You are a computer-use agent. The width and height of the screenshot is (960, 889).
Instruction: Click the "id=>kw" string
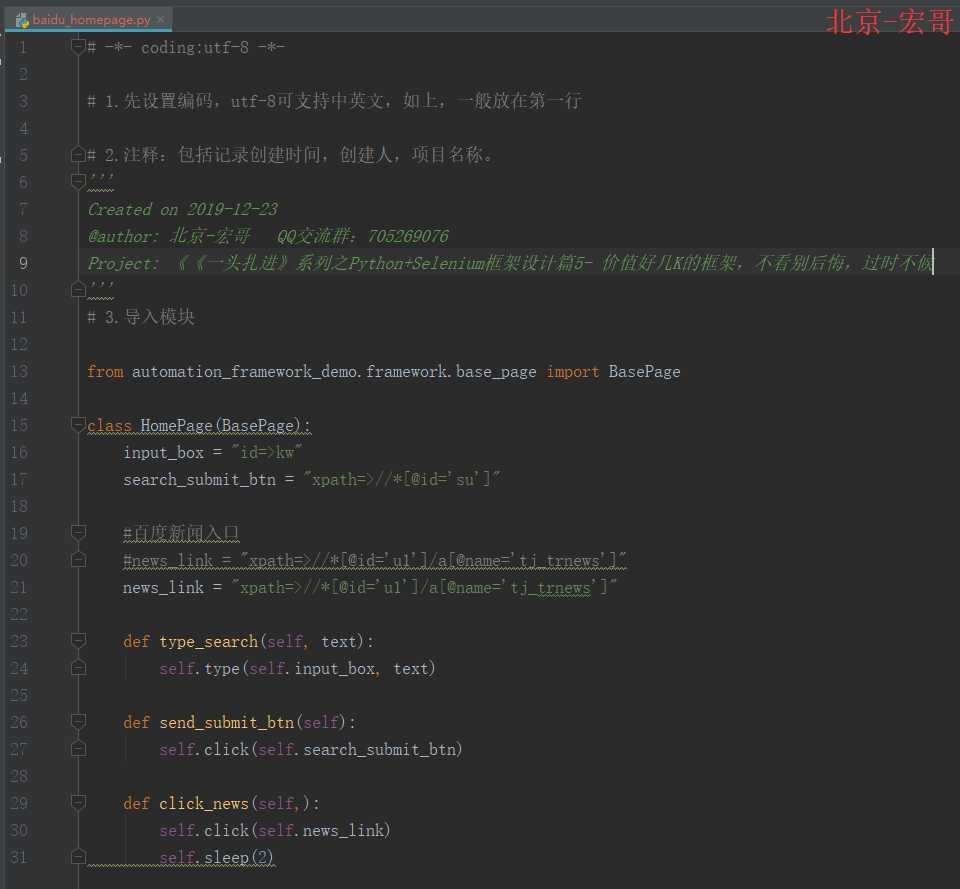pos(266,452)
